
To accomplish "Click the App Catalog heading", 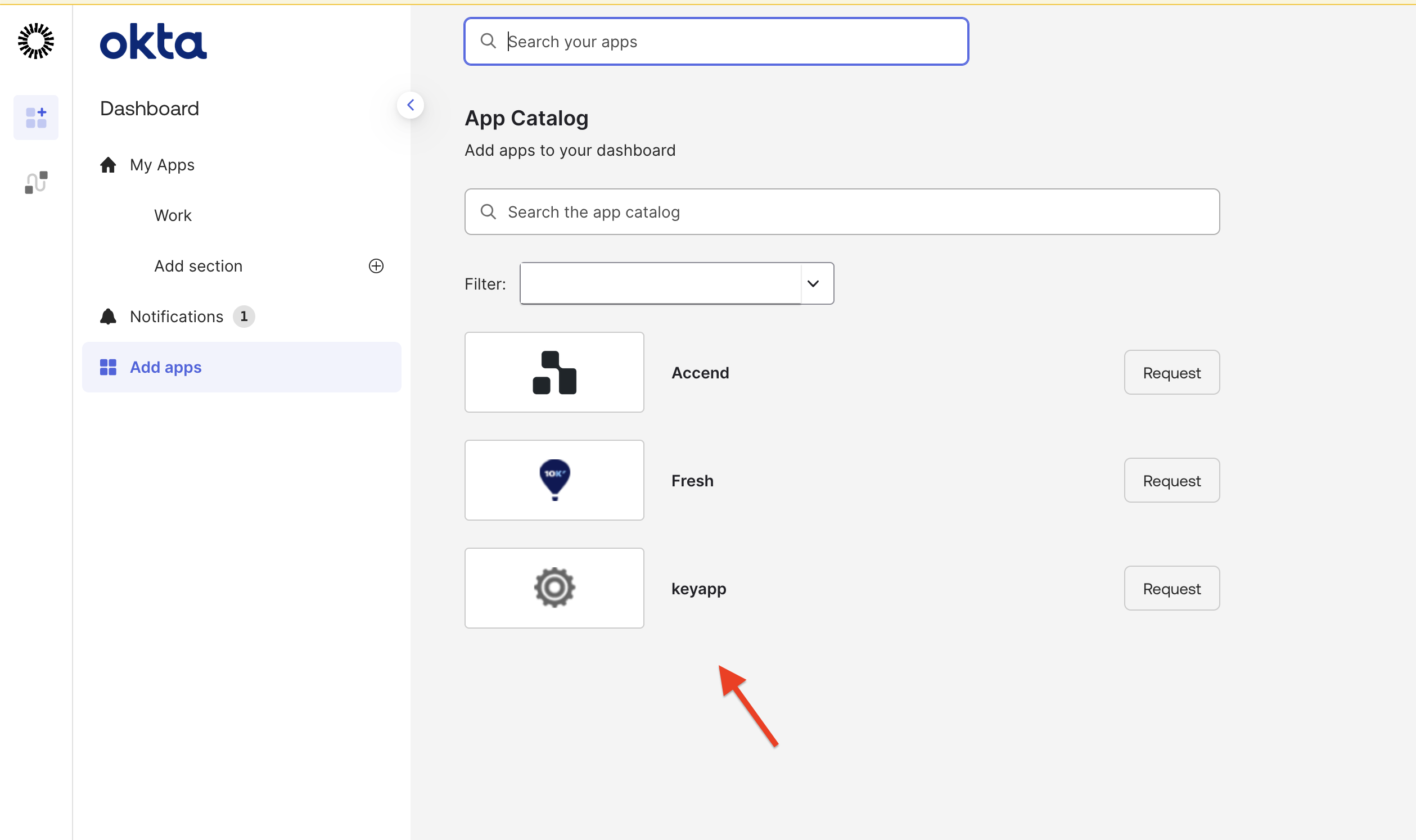I will coord(526,118).
